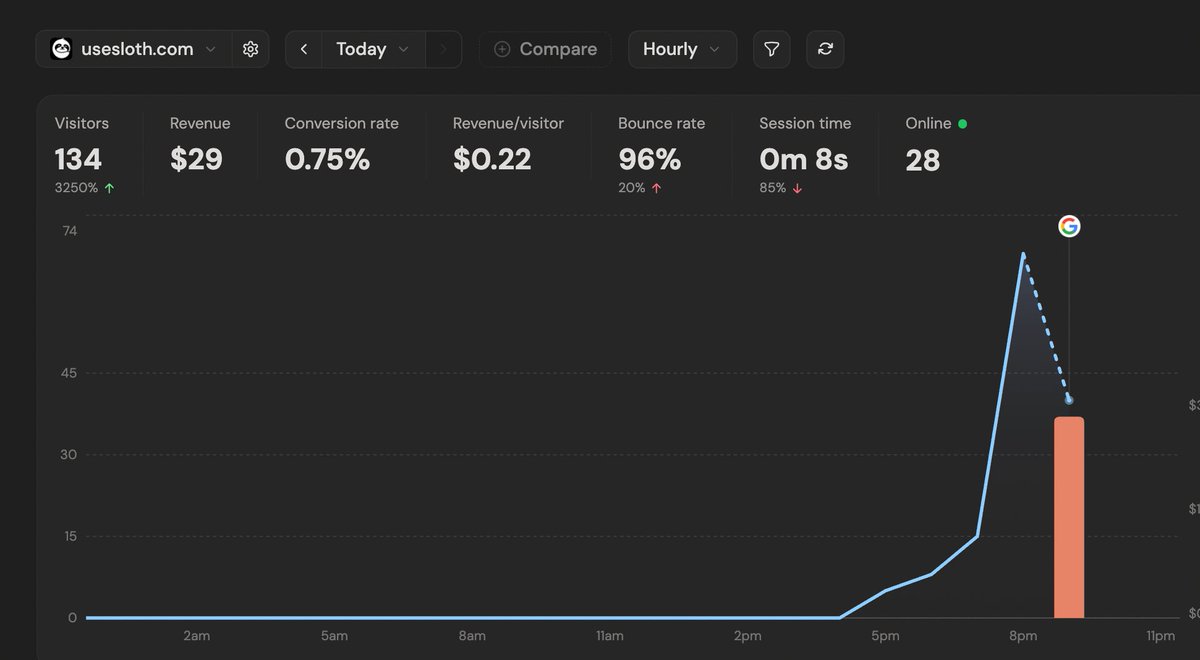Click the 5pm axis label
Screen dimensions: 1200x660
[x=885, y=636]
